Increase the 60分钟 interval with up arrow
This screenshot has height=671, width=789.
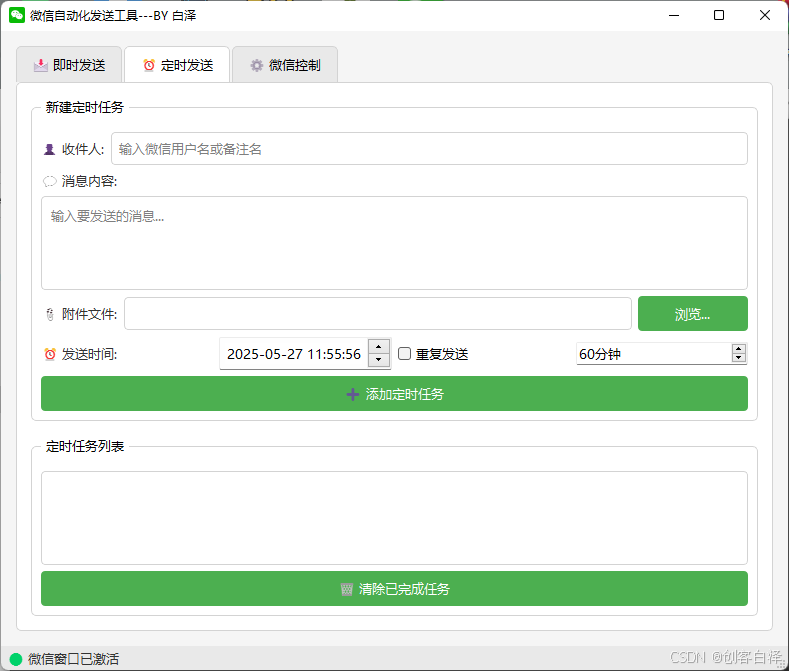point(739,349)
